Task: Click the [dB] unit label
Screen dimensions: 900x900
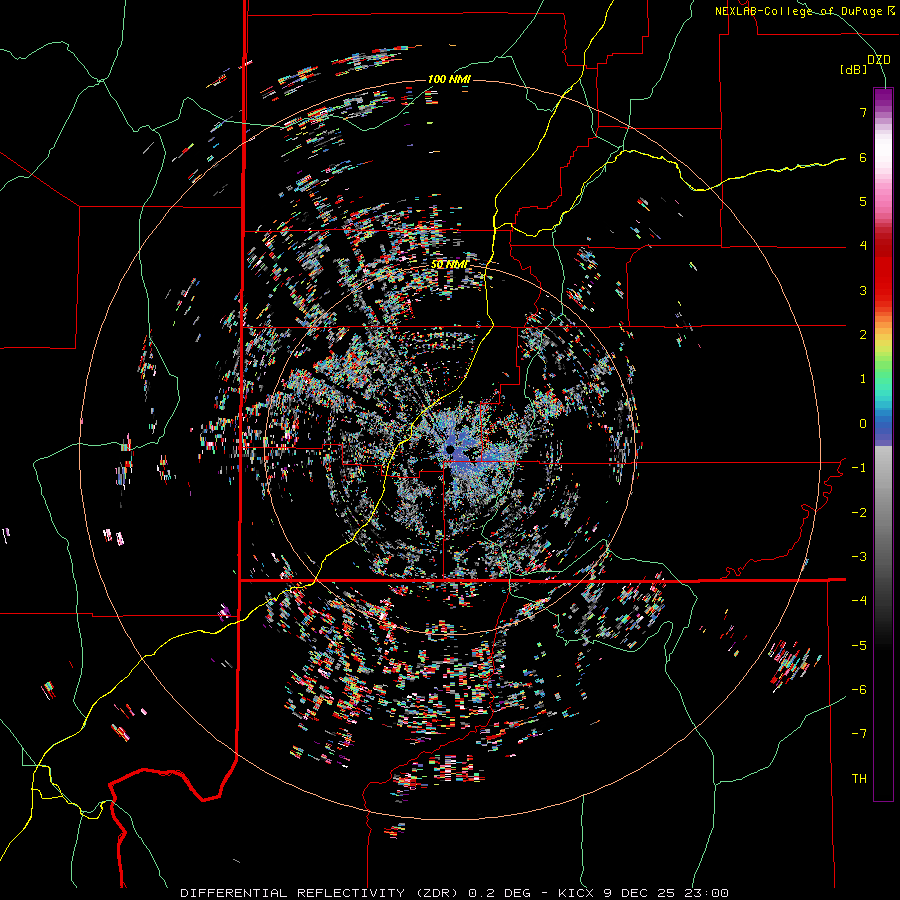Action: pyautogui.click(x=854, y=70)
